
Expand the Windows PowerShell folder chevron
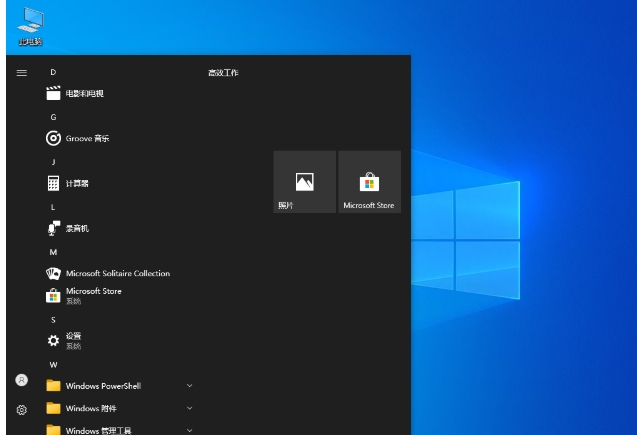tap(189, 385)
